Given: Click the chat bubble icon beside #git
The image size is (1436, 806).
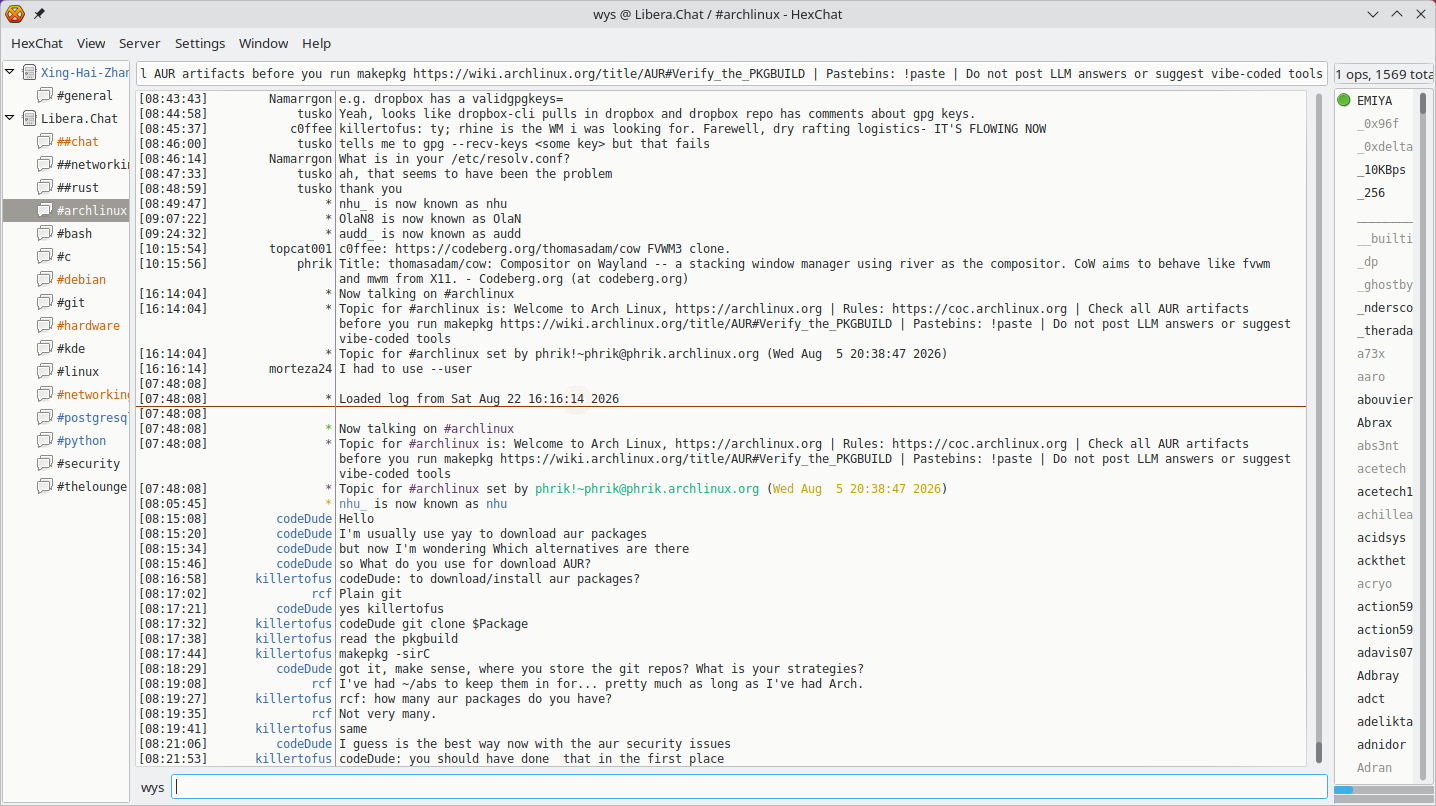Looking at the screenshot, I should pos(45,302).
